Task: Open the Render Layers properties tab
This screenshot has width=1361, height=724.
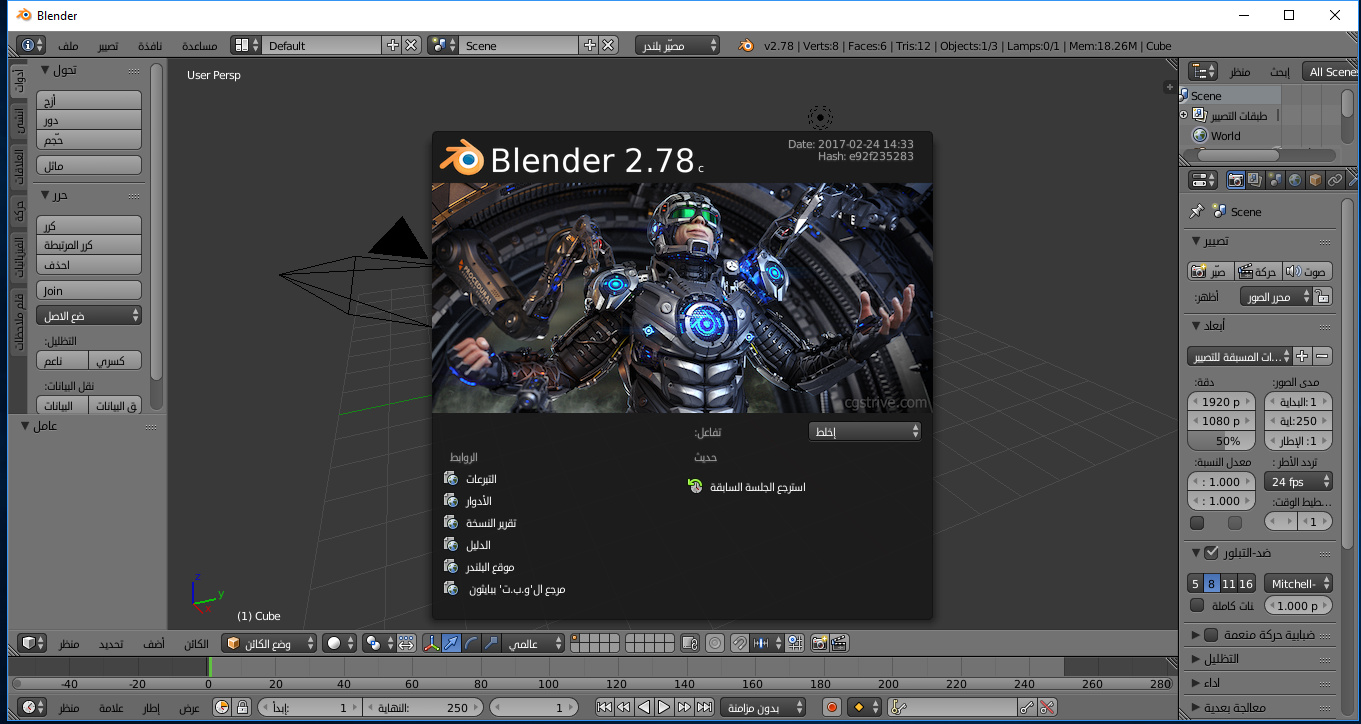Action: (x=1255, y=180)
